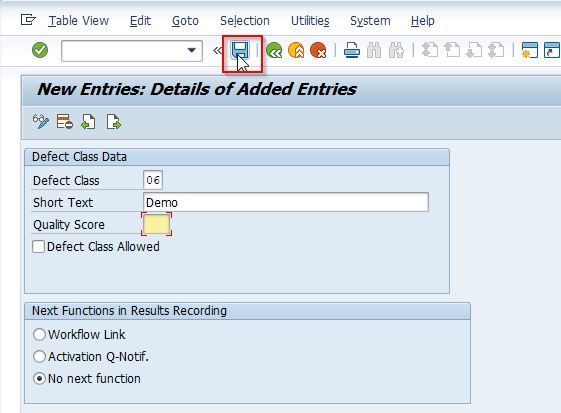
Task: Click the Defect Class Data group header
Action: point(237,157)
